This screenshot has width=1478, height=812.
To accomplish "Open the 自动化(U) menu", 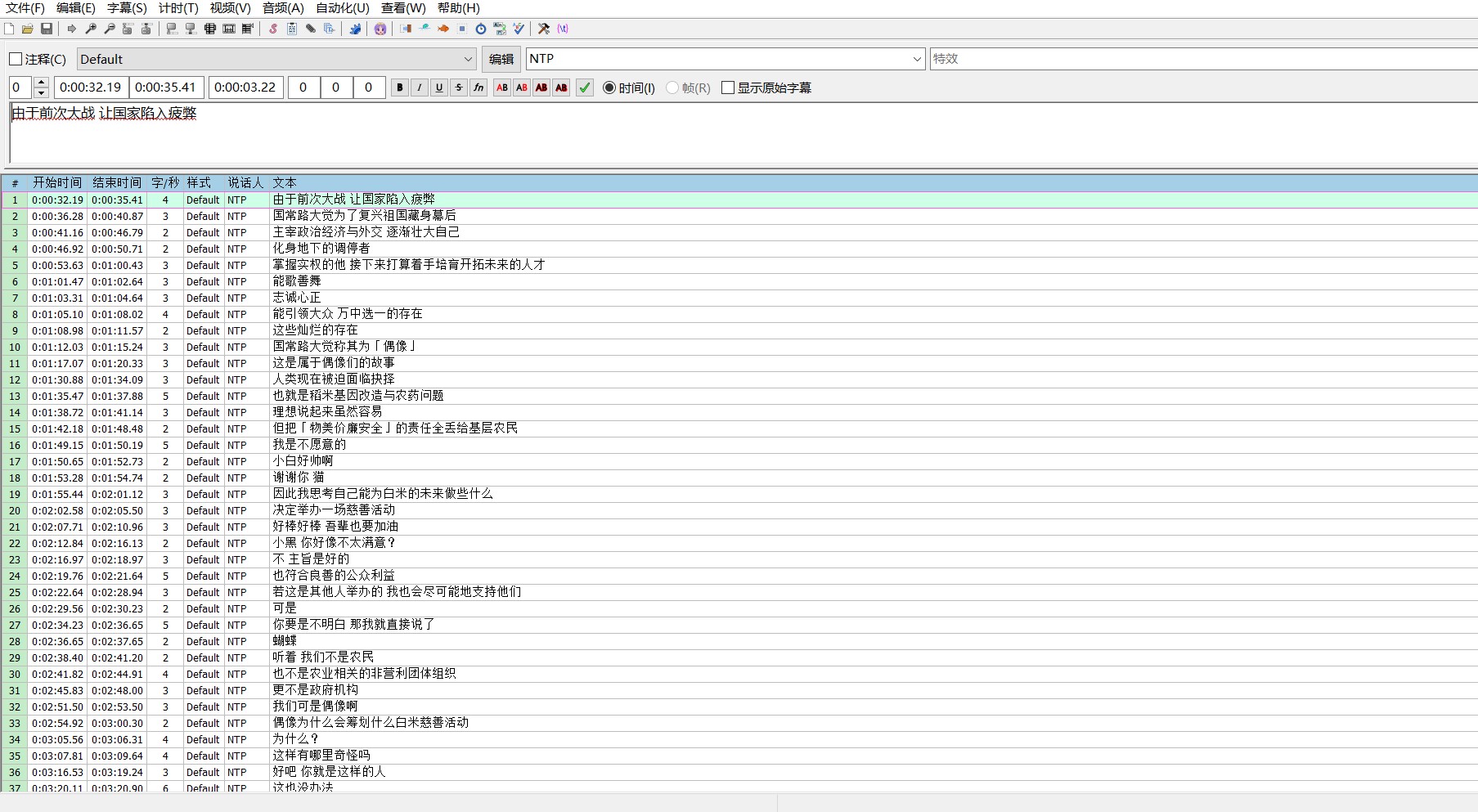I will pos(343,8).
